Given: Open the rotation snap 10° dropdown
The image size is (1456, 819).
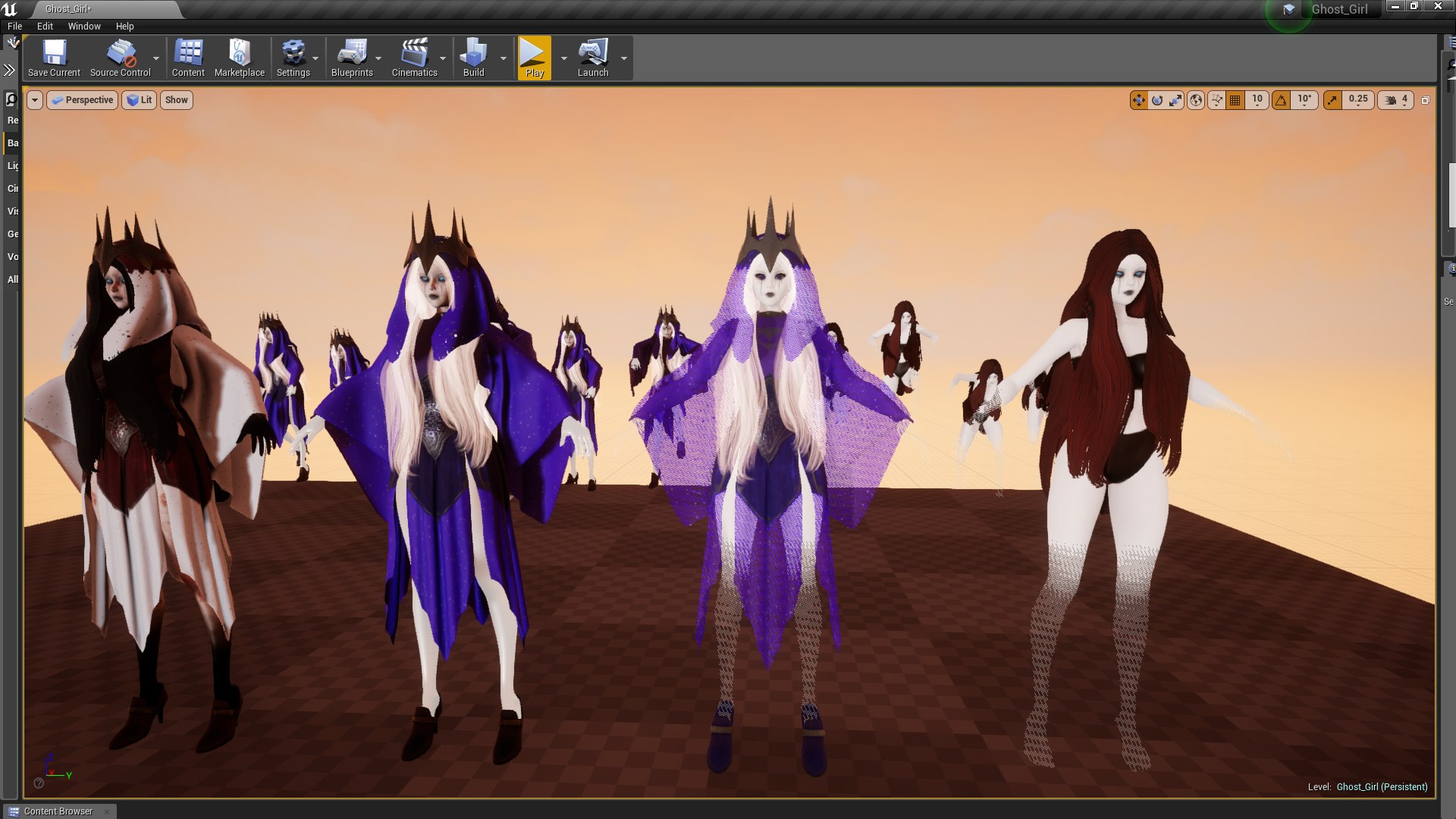Looking at the screenshot, I should pyautogui.click(x=1304, y=100).
